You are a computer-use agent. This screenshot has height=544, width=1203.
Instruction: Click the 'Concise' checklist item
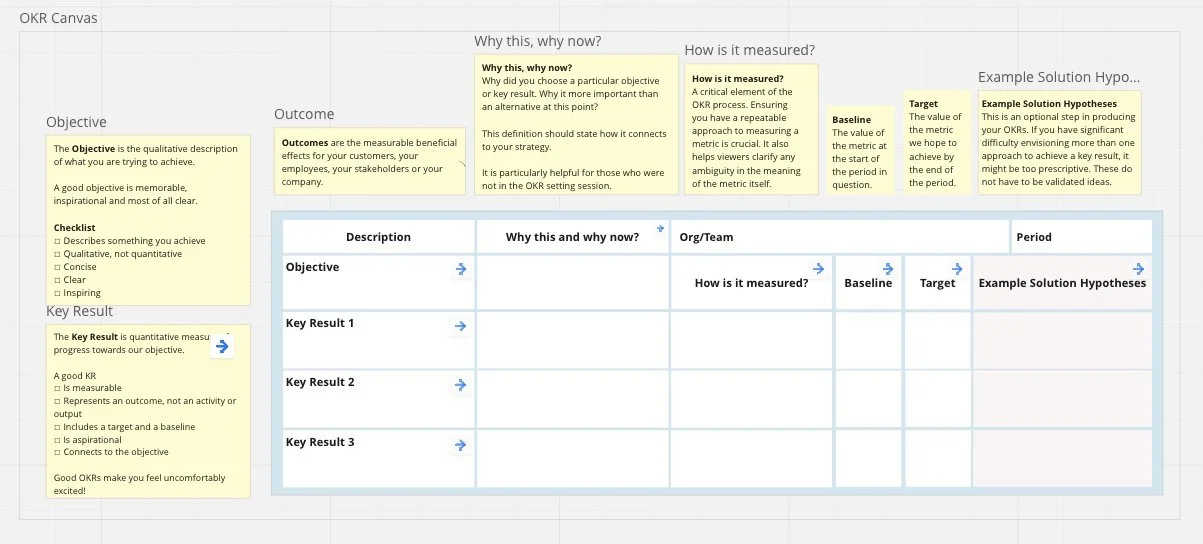tap(75, 267)
